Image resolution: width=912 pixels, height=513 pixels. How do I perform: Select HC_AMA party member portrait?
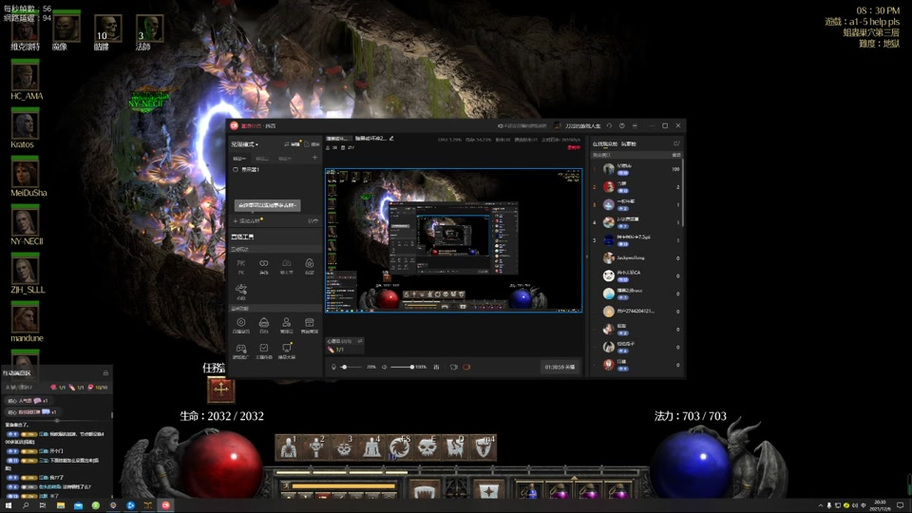[x=25, y=76]
